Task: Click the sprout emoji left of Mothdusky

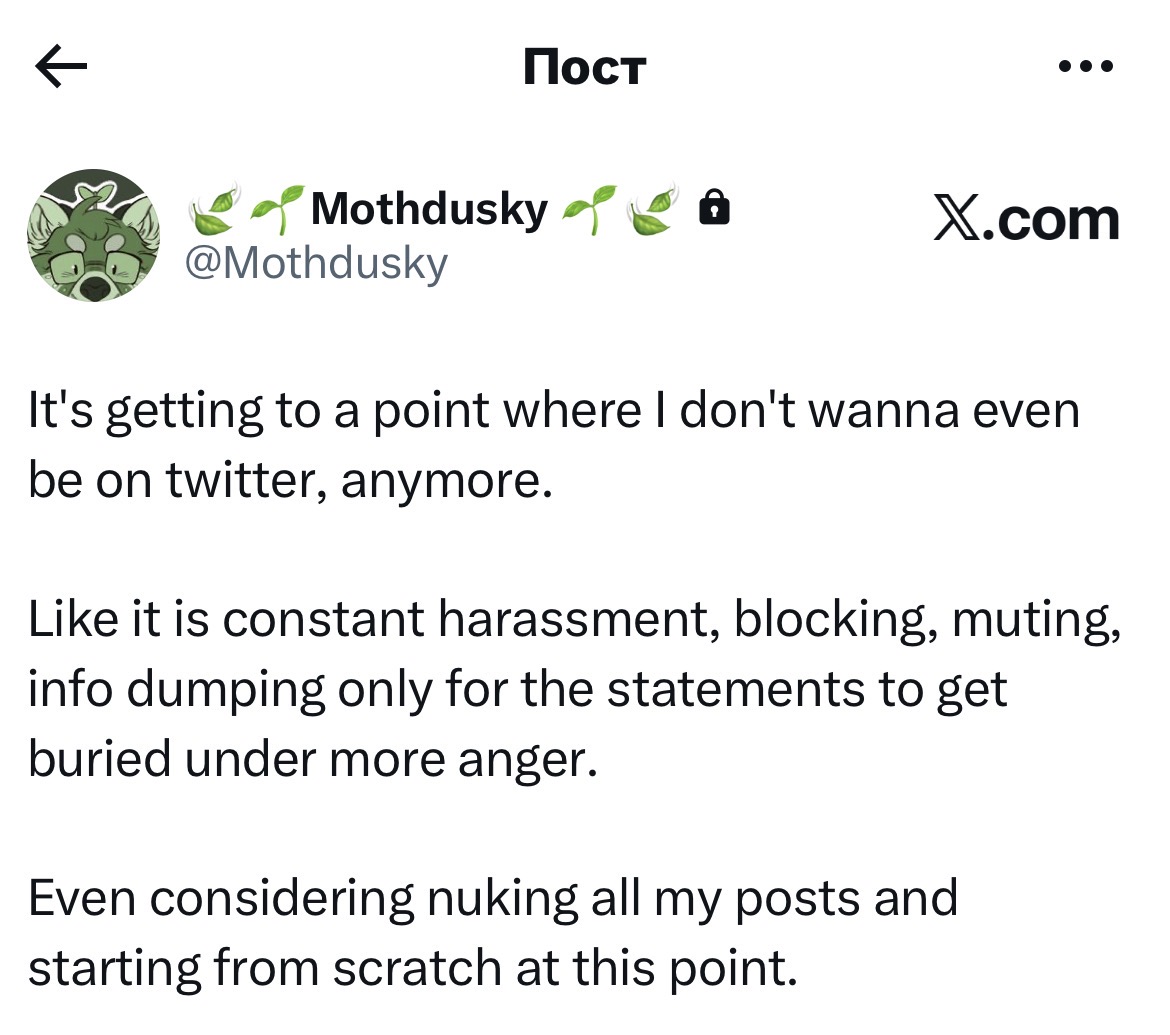Action: point(278,208)
